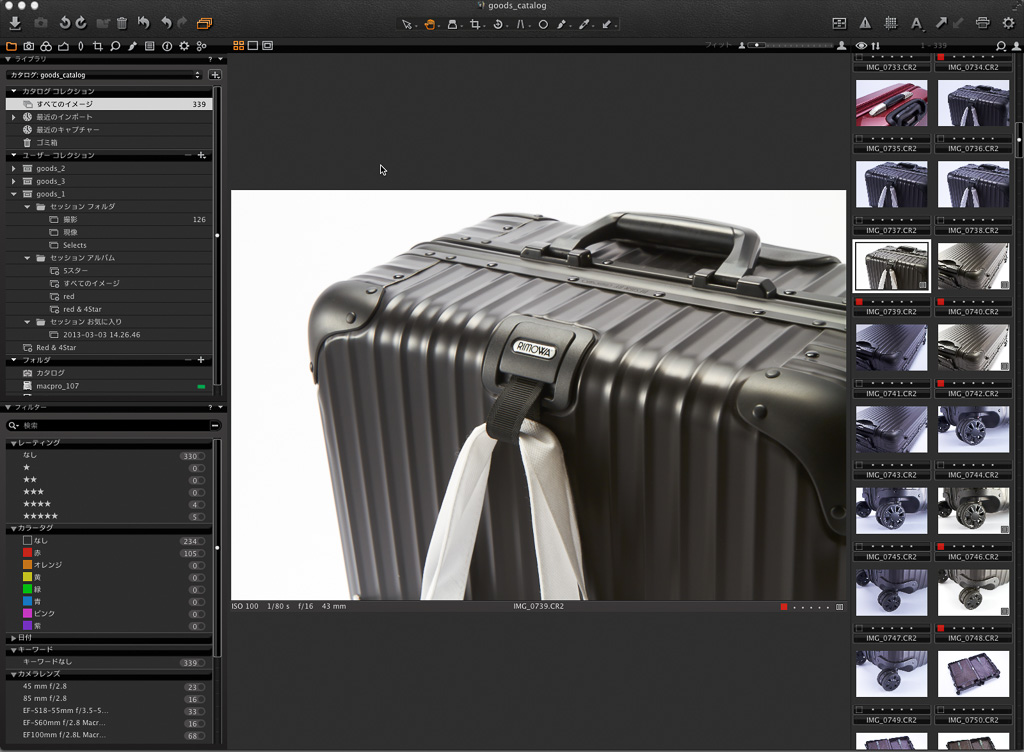This screenshot has width=1024, height=752.
Task: Click the filter 検索 search field
Action: [x=110, y=425]
